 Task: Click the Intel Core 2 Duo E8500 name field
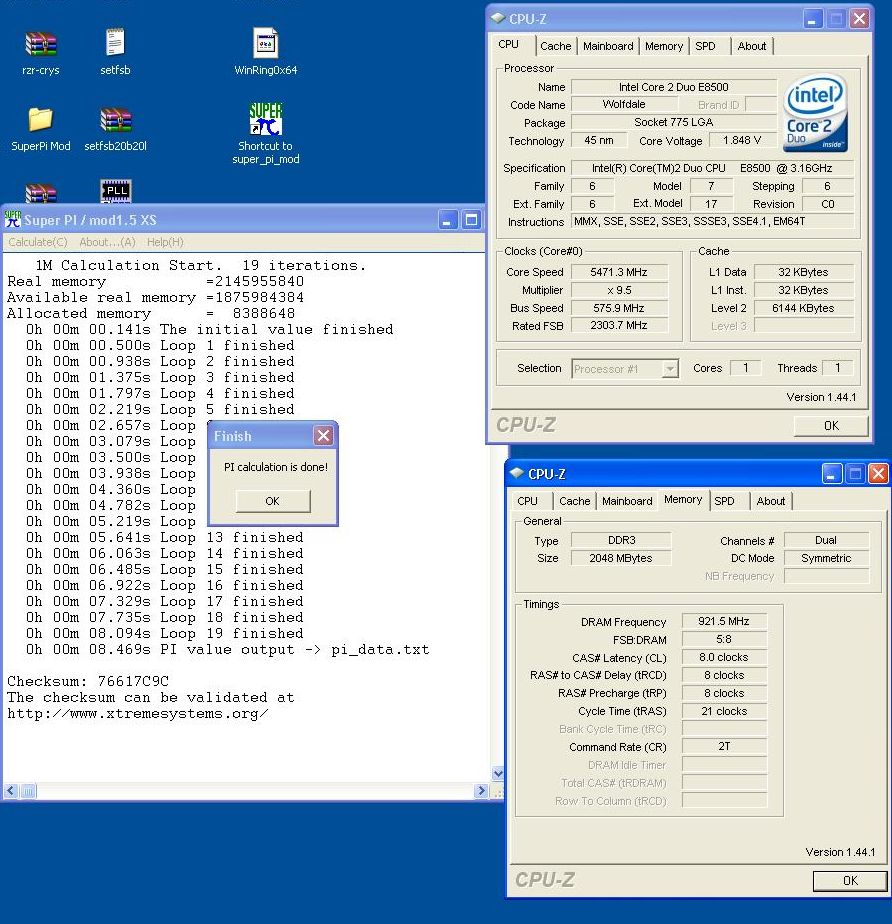click(673, 87)
